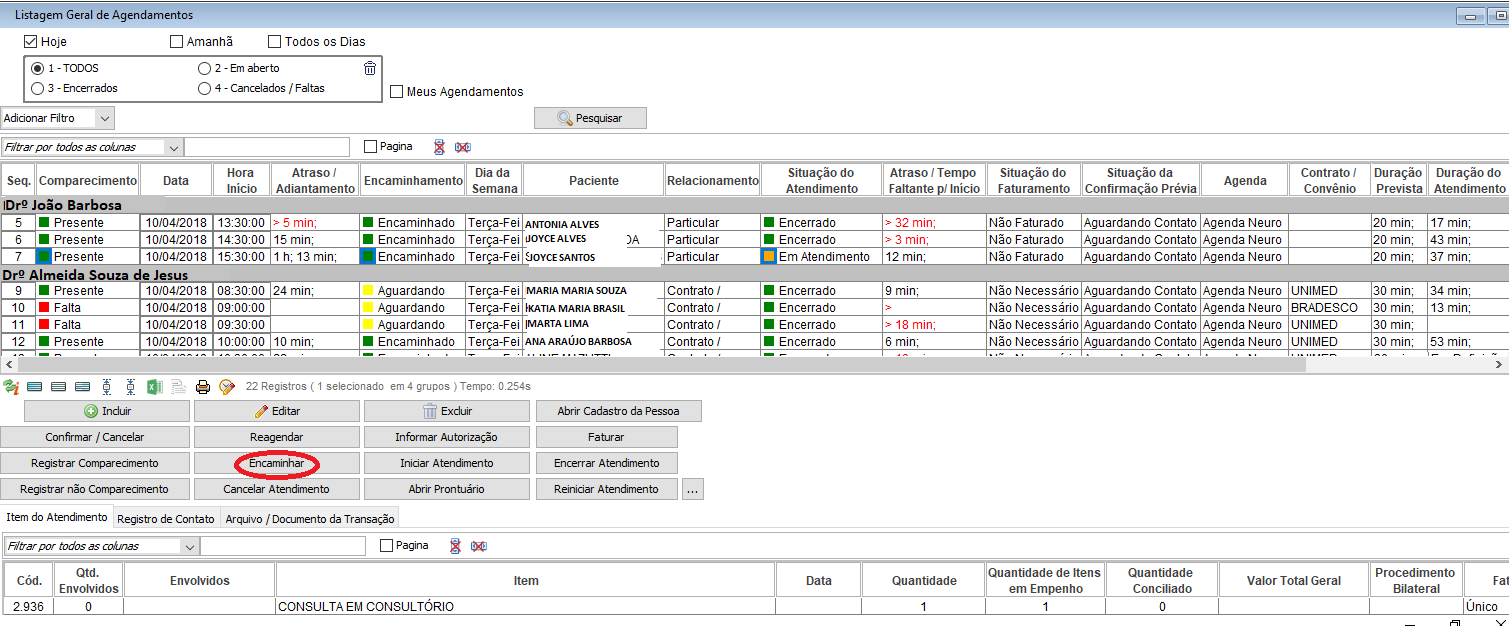Print the appointment list with the printer icon
Image resolution: width=1509 pixels, height=626 pixels.
pos(203,387)
